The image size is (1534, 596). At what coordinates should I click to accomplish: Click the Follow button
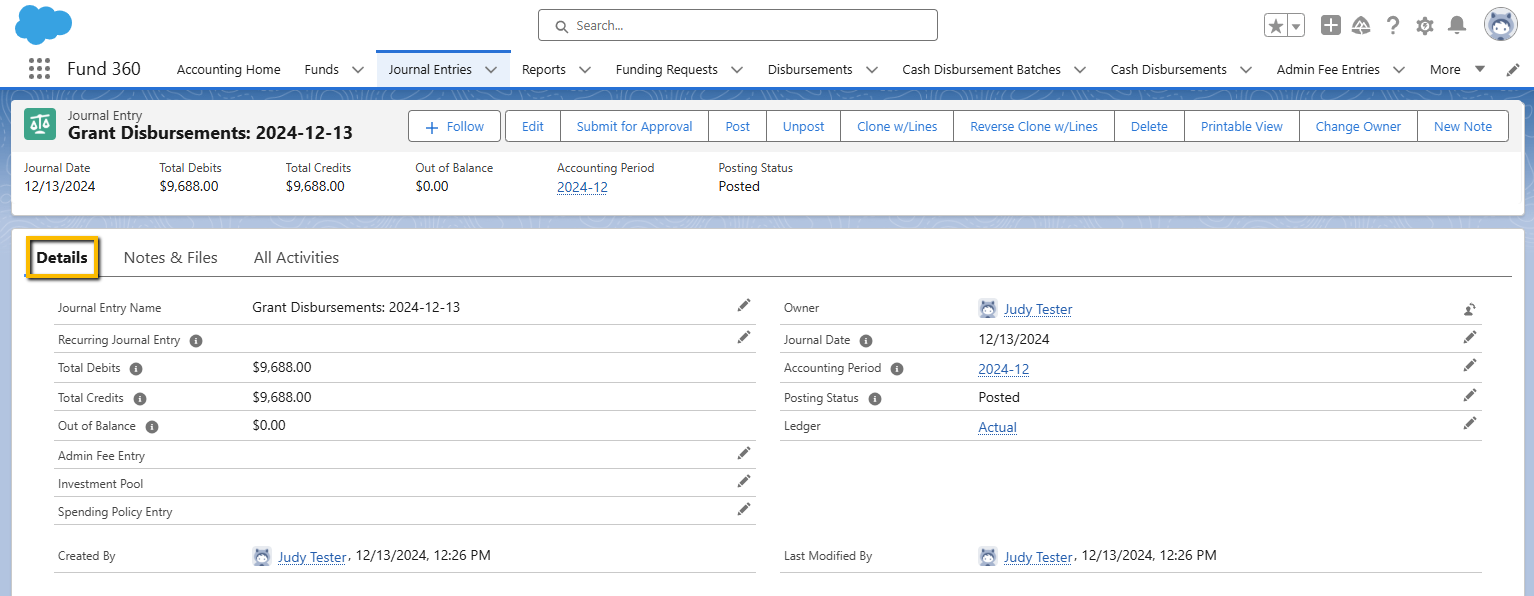455,126
